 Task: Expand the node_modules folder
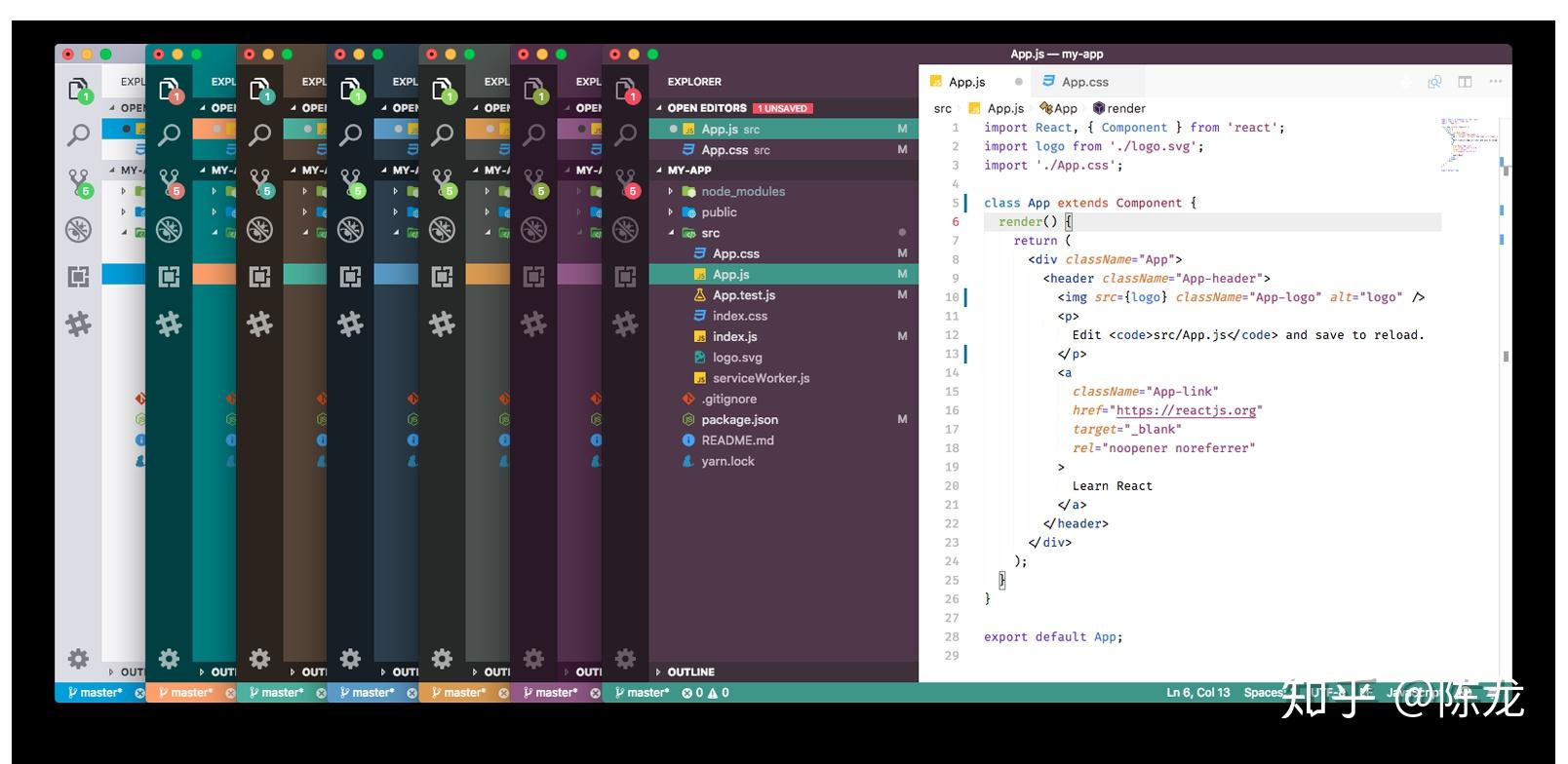742,192
